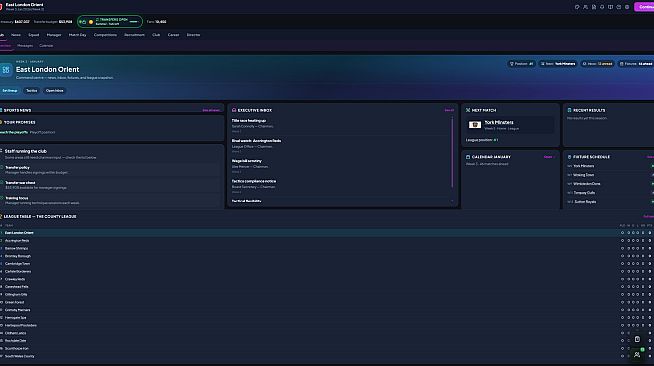654x366 pixels.
Task: Open the Title race heating up message
Action: [x=340, y=125]
